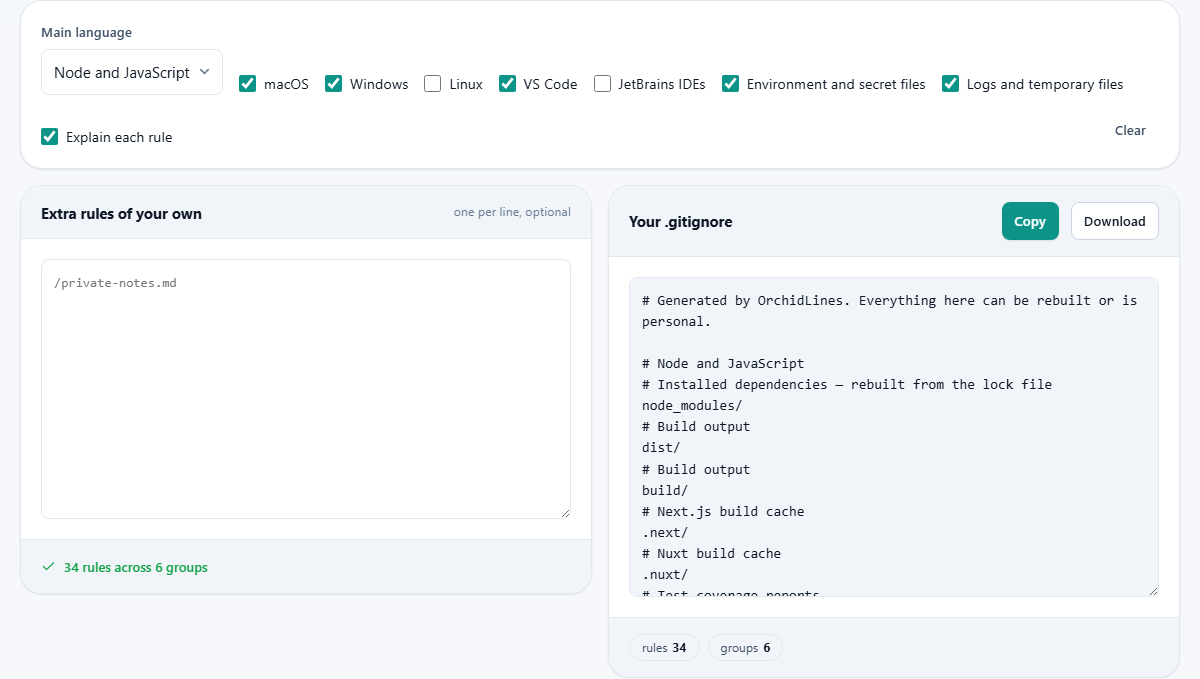Screen dimensions: 1200x679
Task: Download the .gitignore file
Action: pyautogui.click(x=1115, y=221)
